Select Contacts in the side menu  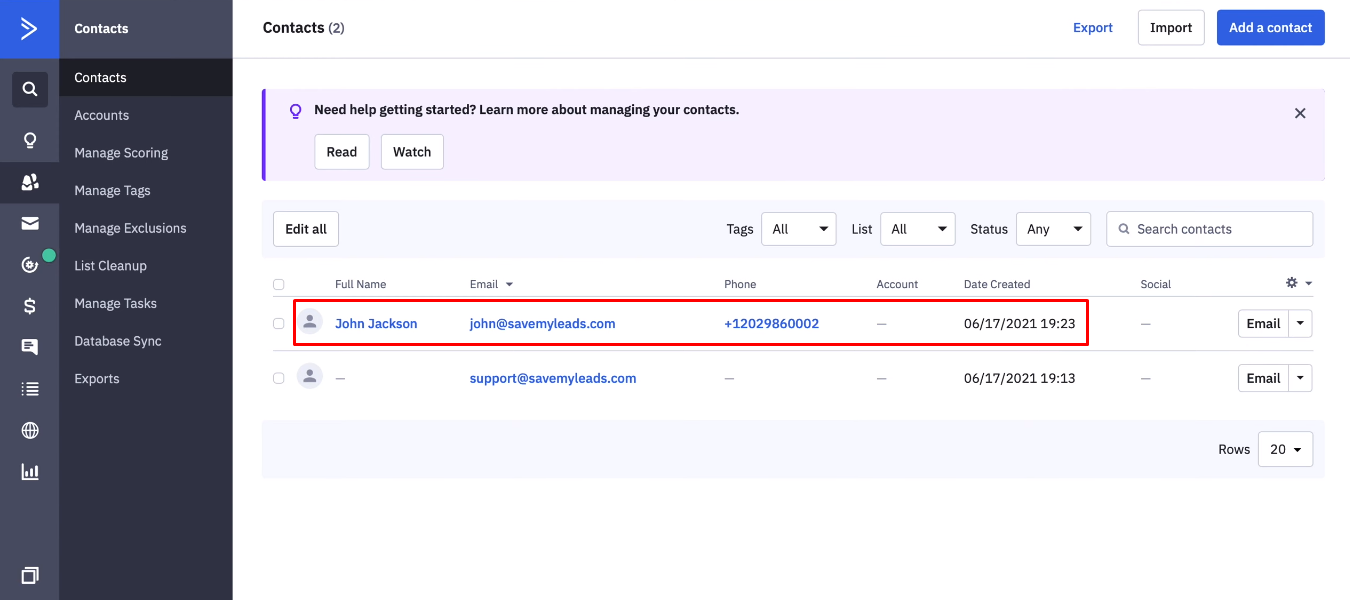point(145,77)
